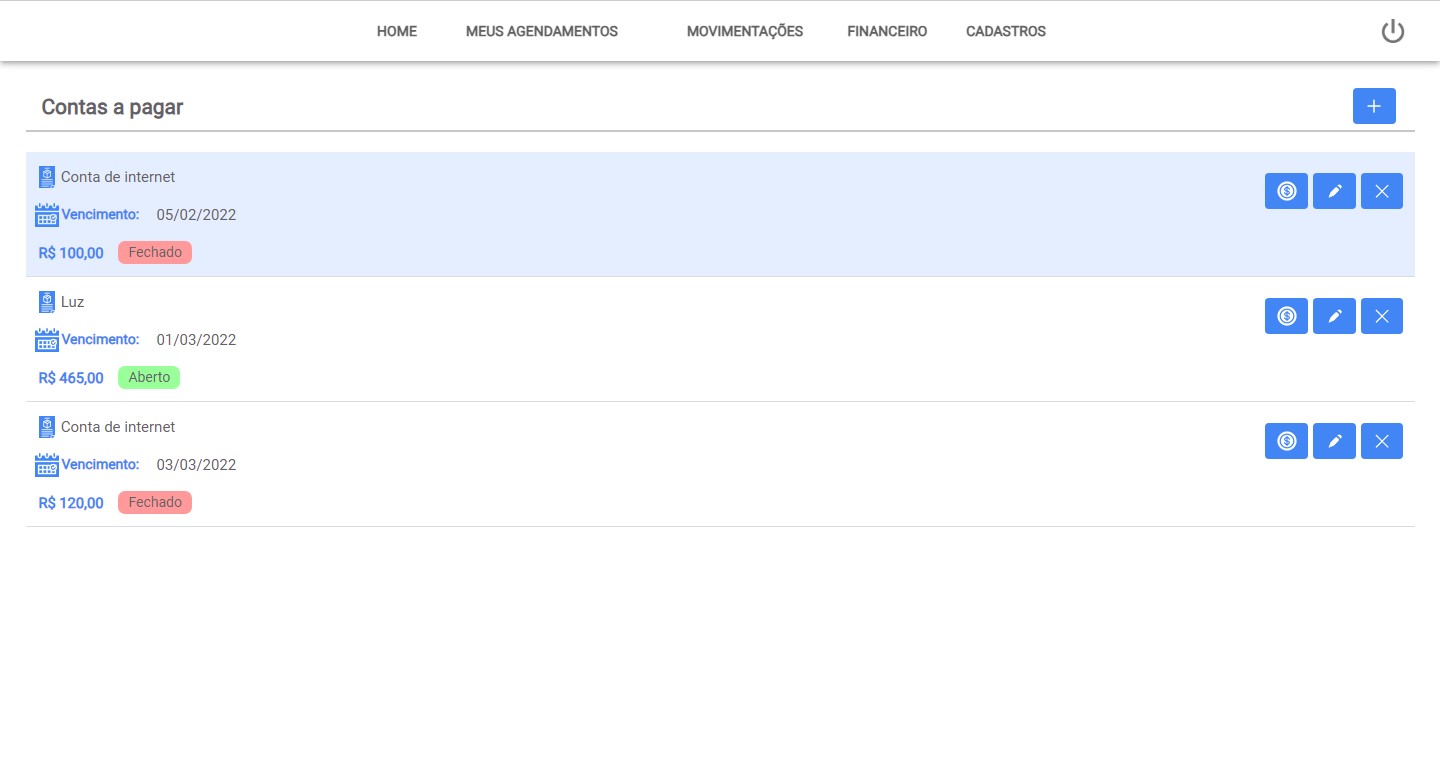
Task: Click calendar icon beside 01/03/2022 due date
Action: (x=47, y=340)
